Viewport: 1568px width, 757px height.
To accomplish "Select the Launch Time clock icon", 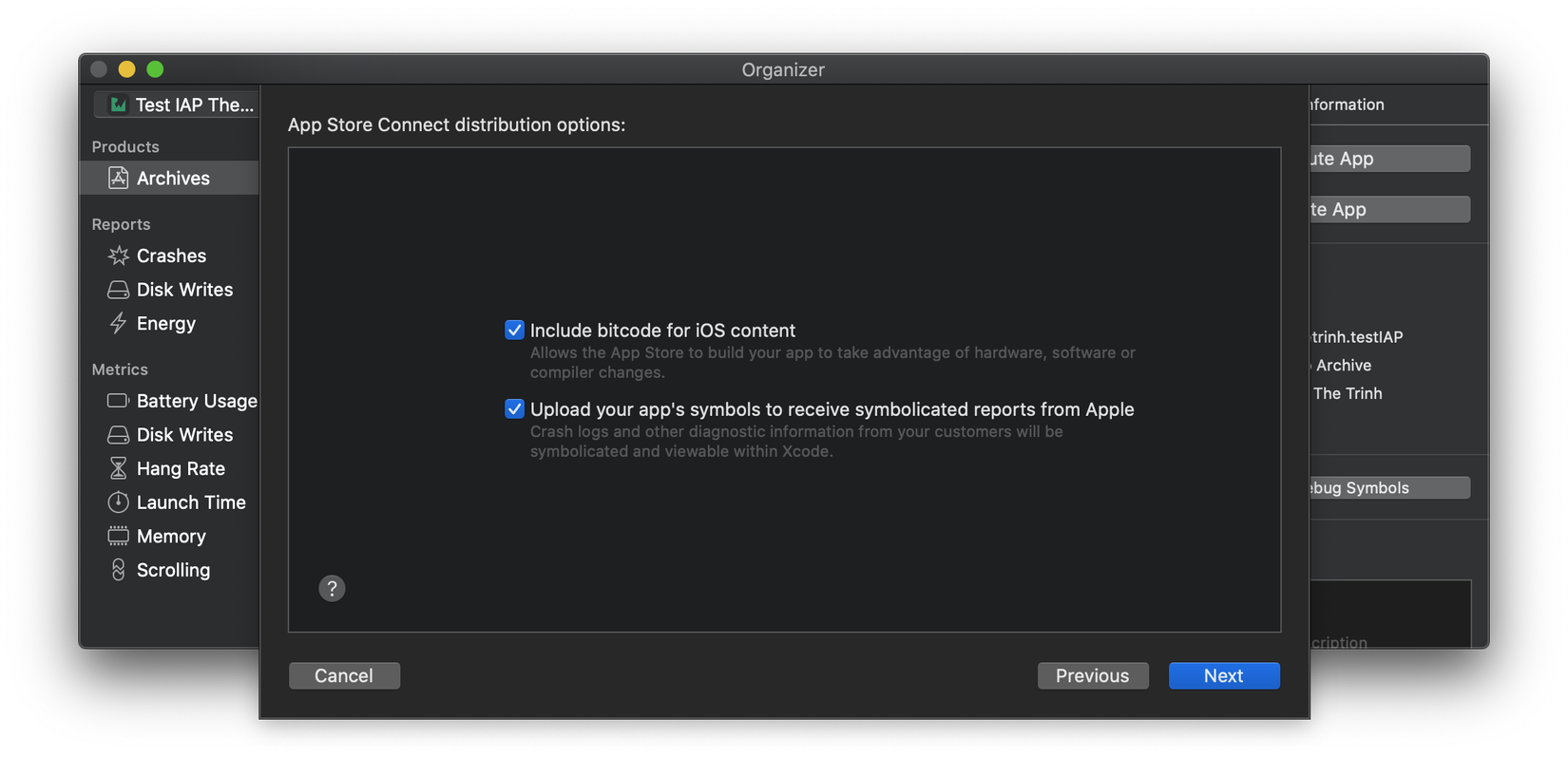I will (119, 502).
